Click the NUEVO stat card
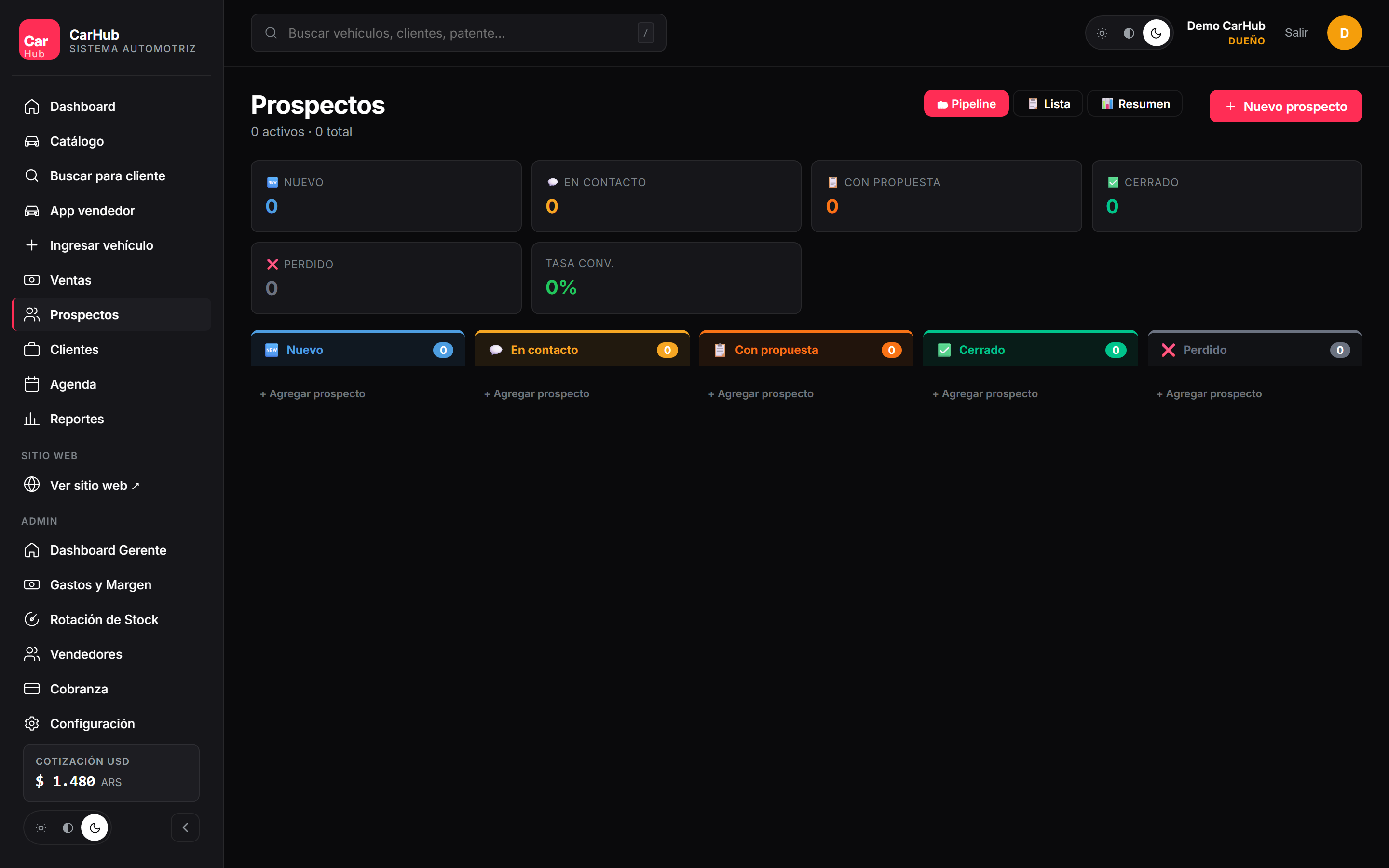Image resolution: width=1389 pixels, height=868 pixels. pyautogui.click(x=386, y=196)
